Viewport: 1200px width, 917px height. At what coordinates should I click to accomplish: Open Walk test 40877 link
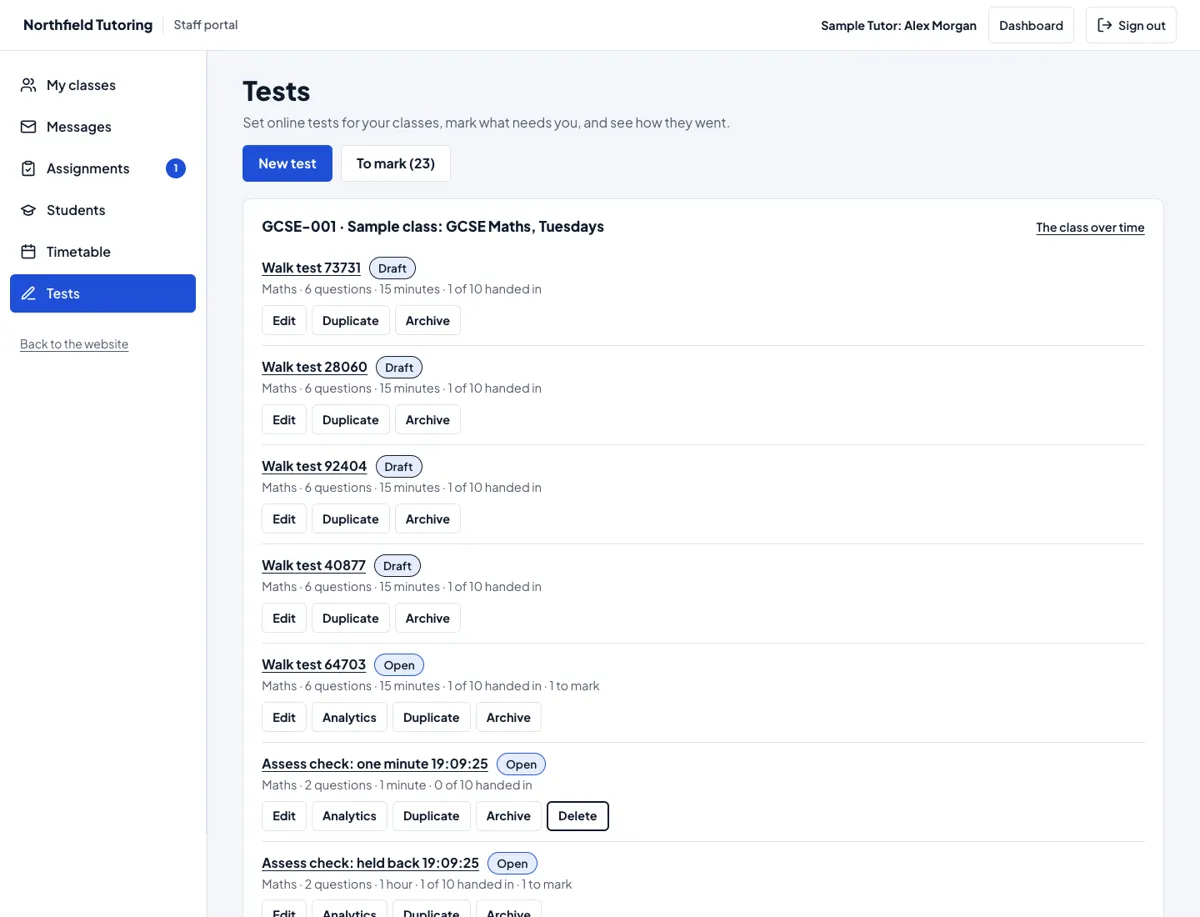pos(314,565)
